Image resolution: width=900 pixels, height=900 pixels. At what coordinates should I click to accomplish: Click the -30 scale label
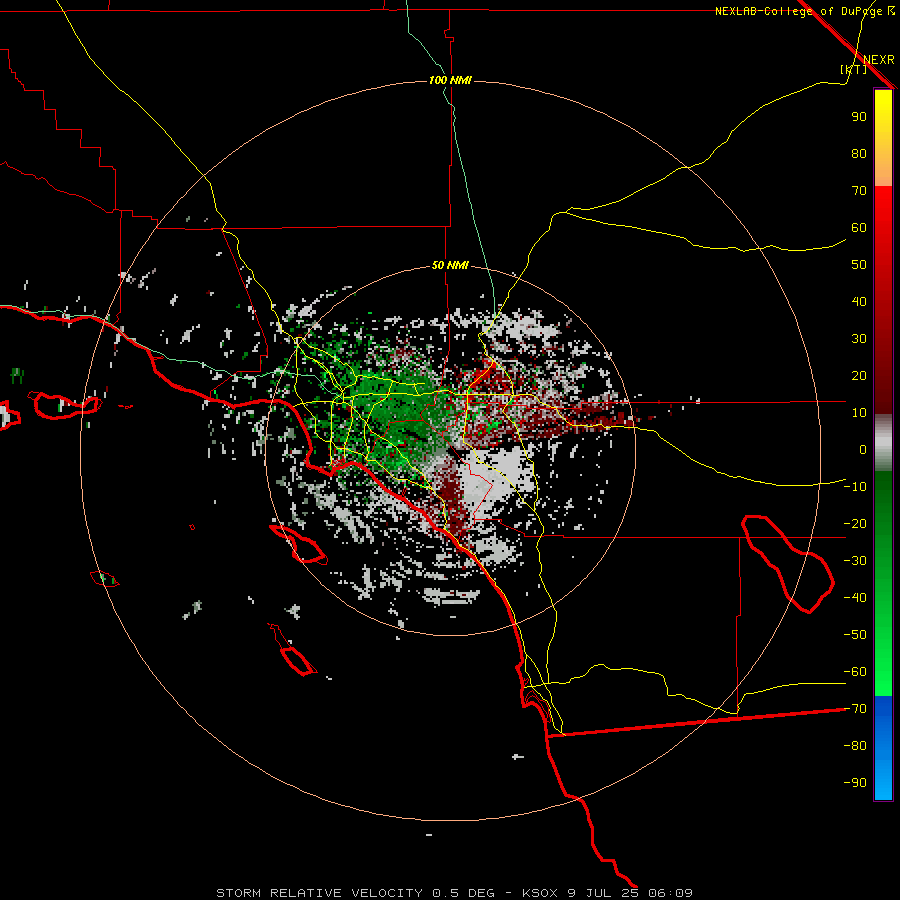pyautogui.click(x=855, y=561)
